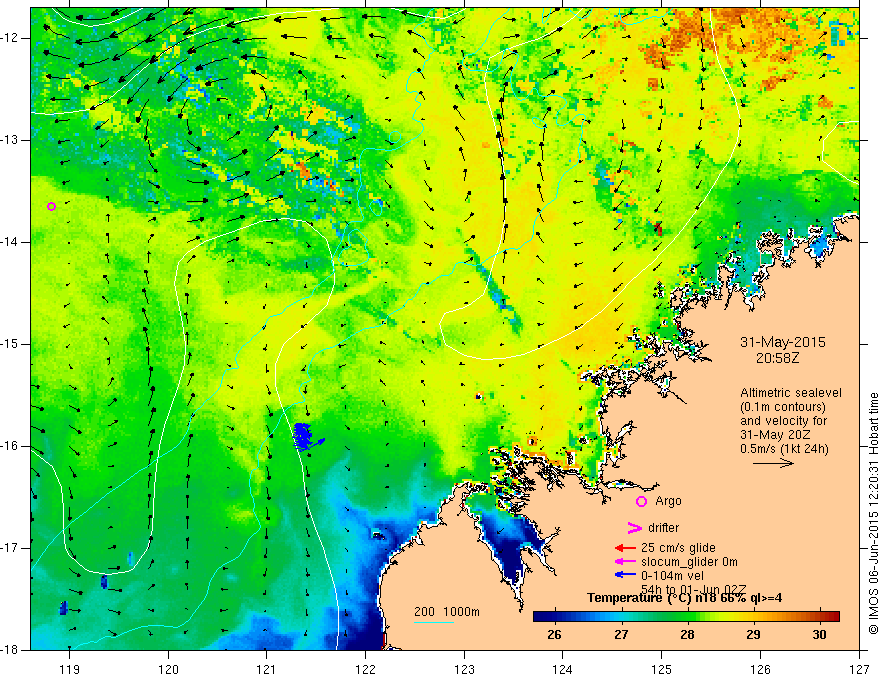This screenshot has width=880, height=680.
Task: Click the latitude axis label '-18'
Action: point(10,650)
